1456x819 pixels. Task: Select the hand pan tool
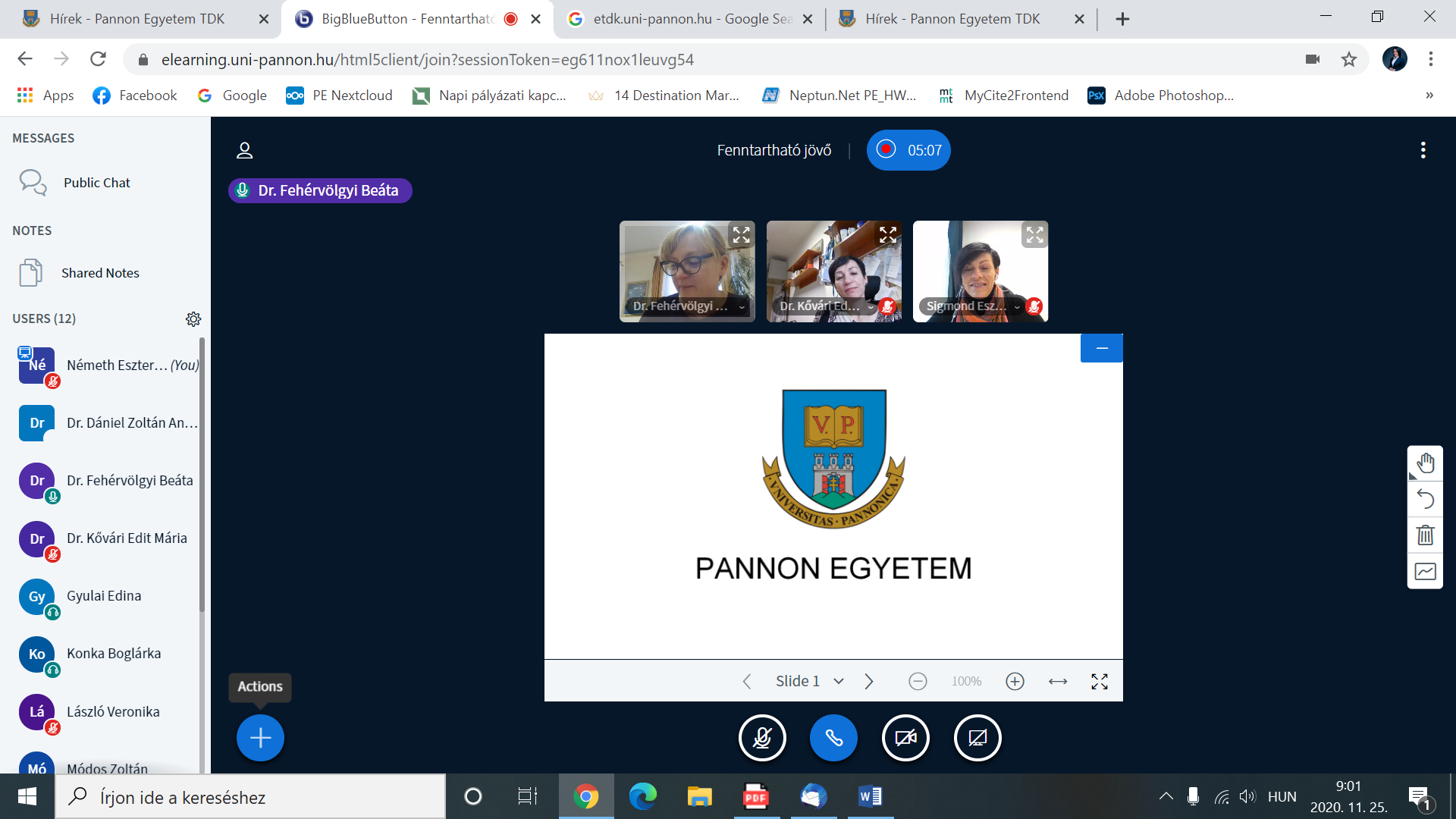click(1425, 463)
